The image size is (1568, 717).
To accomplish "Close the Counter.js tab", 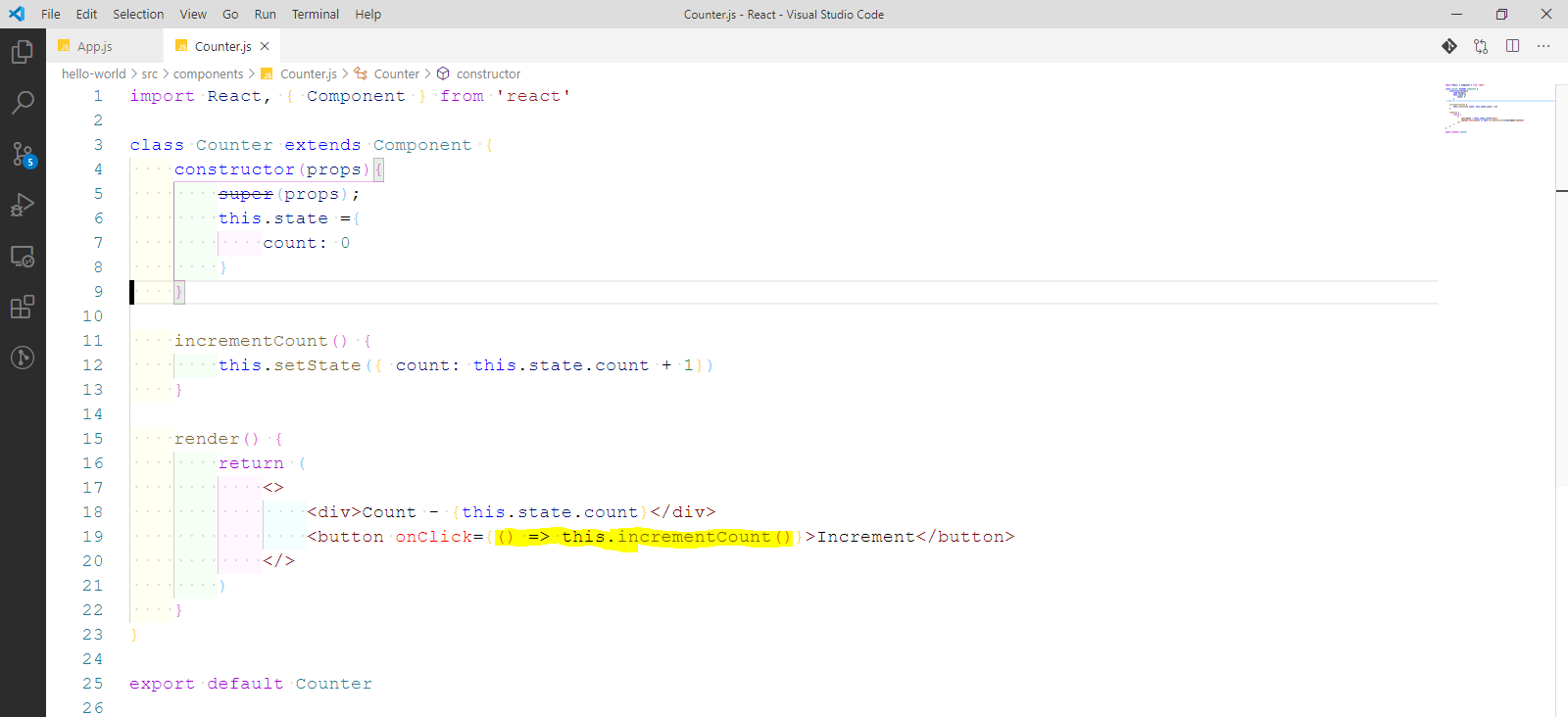I will click(x=265, y=46).
